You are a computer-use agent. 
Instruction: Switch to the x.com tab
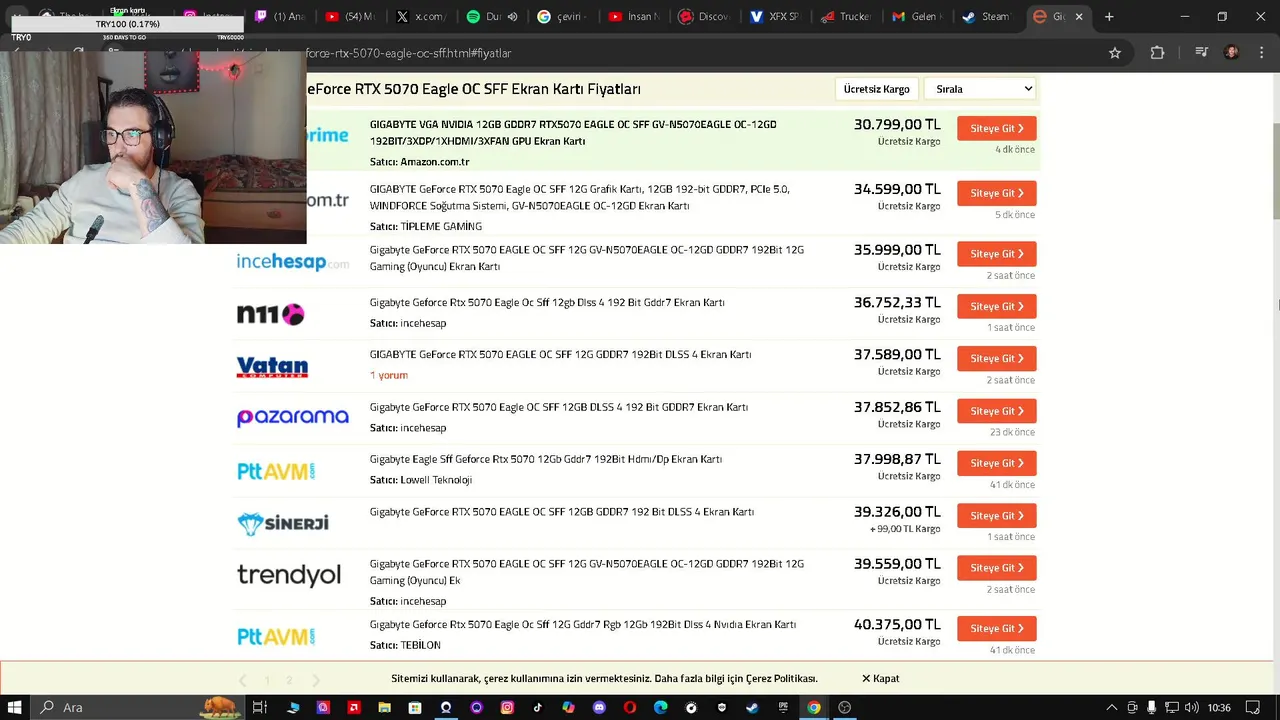(420, 16)
